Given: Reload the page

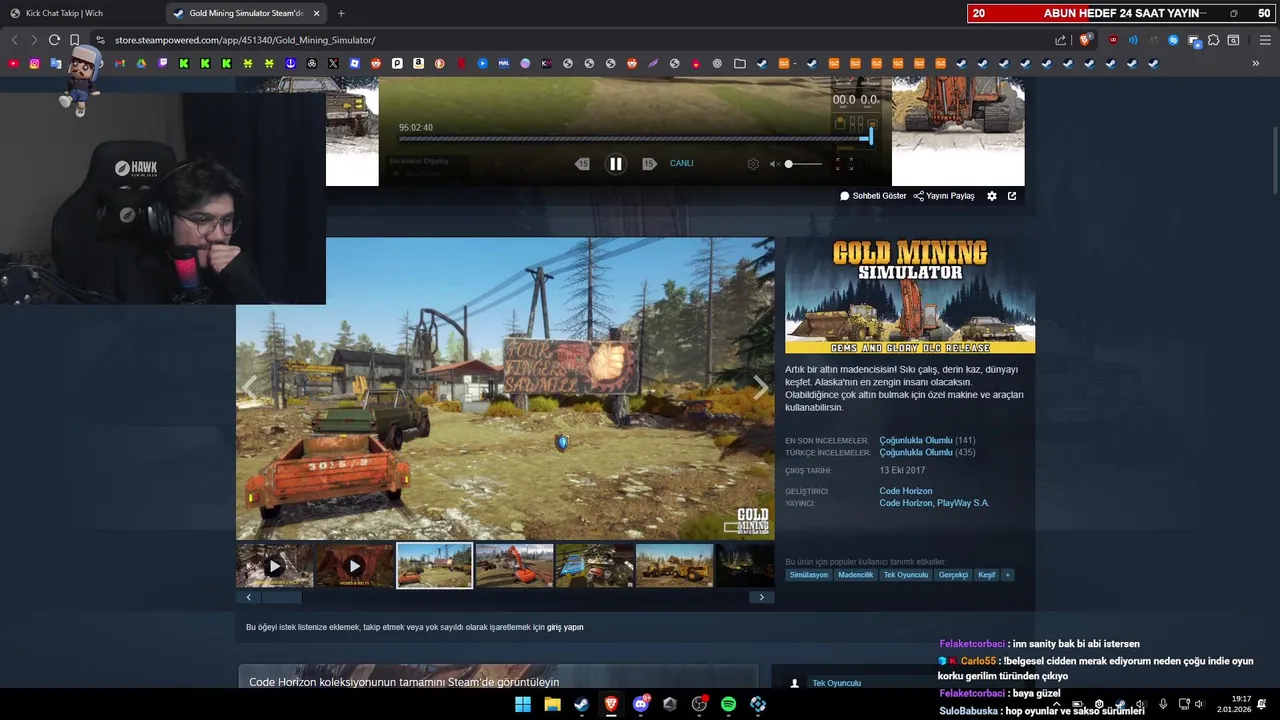Looking at the screenshot, I should 54,40.
